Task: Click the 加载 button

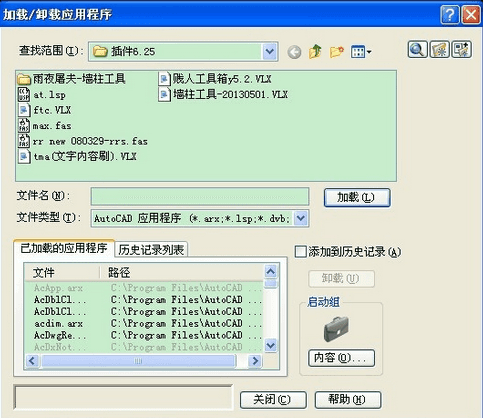Action: pos(357,197)
